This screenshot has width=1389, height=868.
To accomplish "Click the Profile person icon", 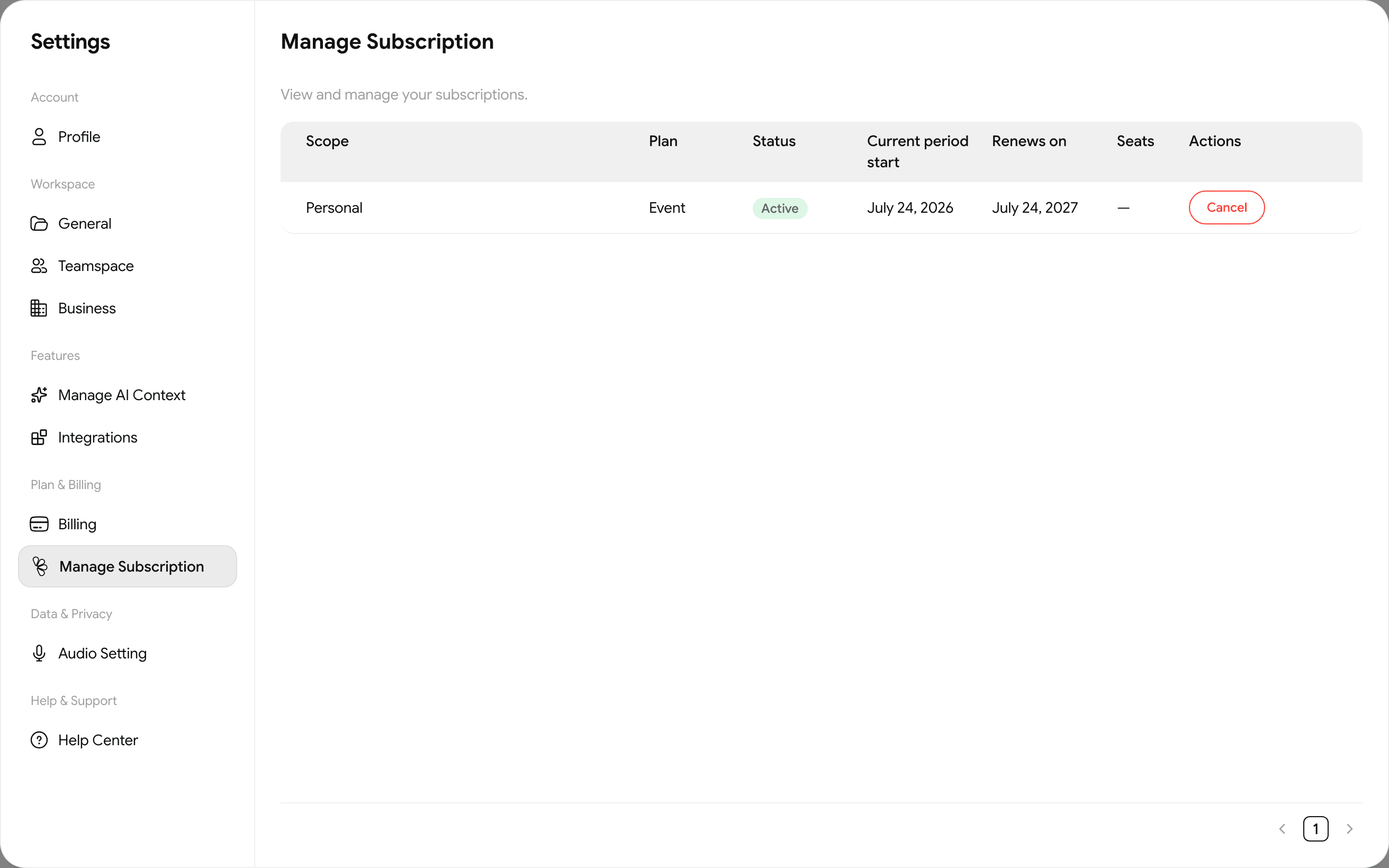I will 39,137.
